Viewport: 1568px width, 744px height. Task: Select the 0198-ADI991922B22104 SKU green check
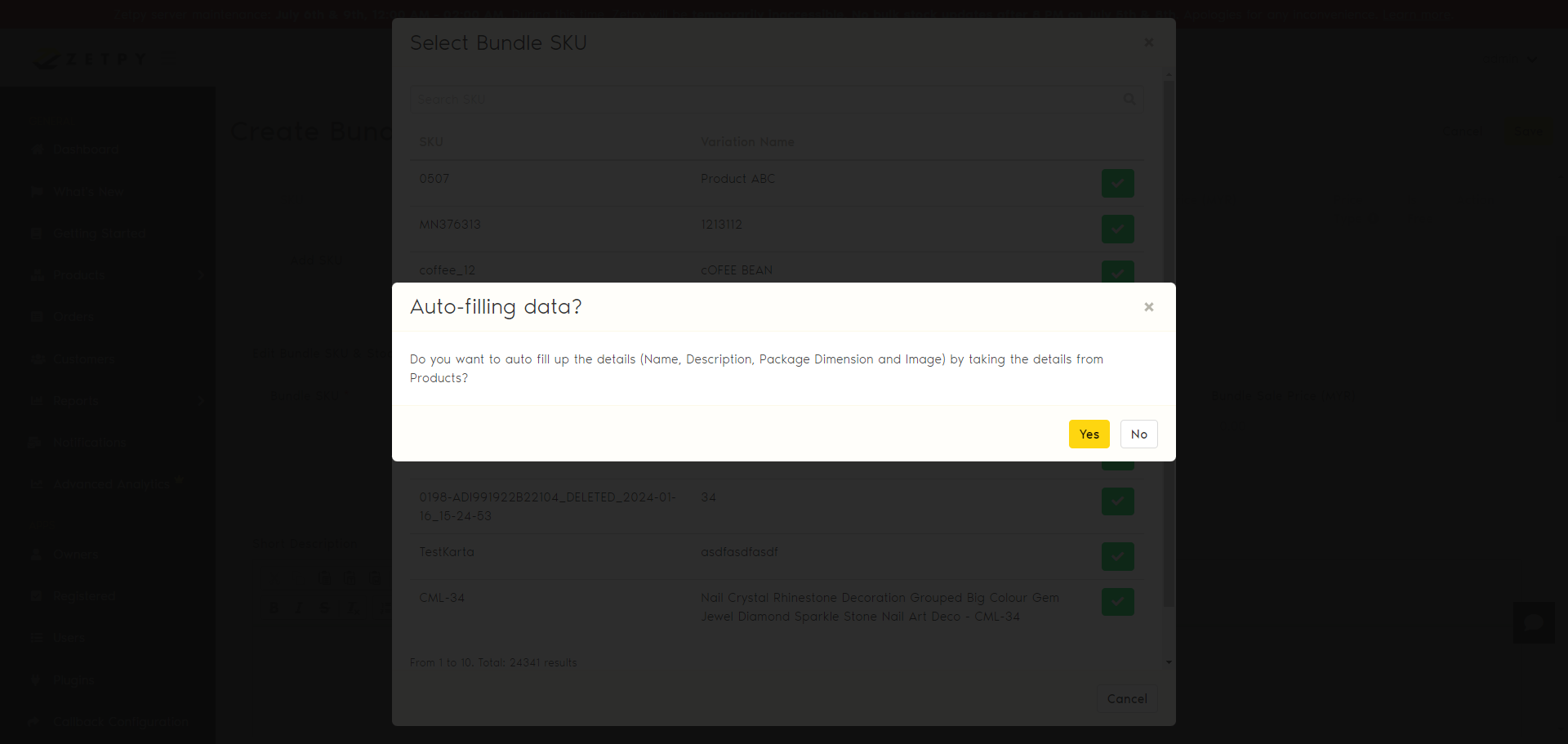point(1117,501)
